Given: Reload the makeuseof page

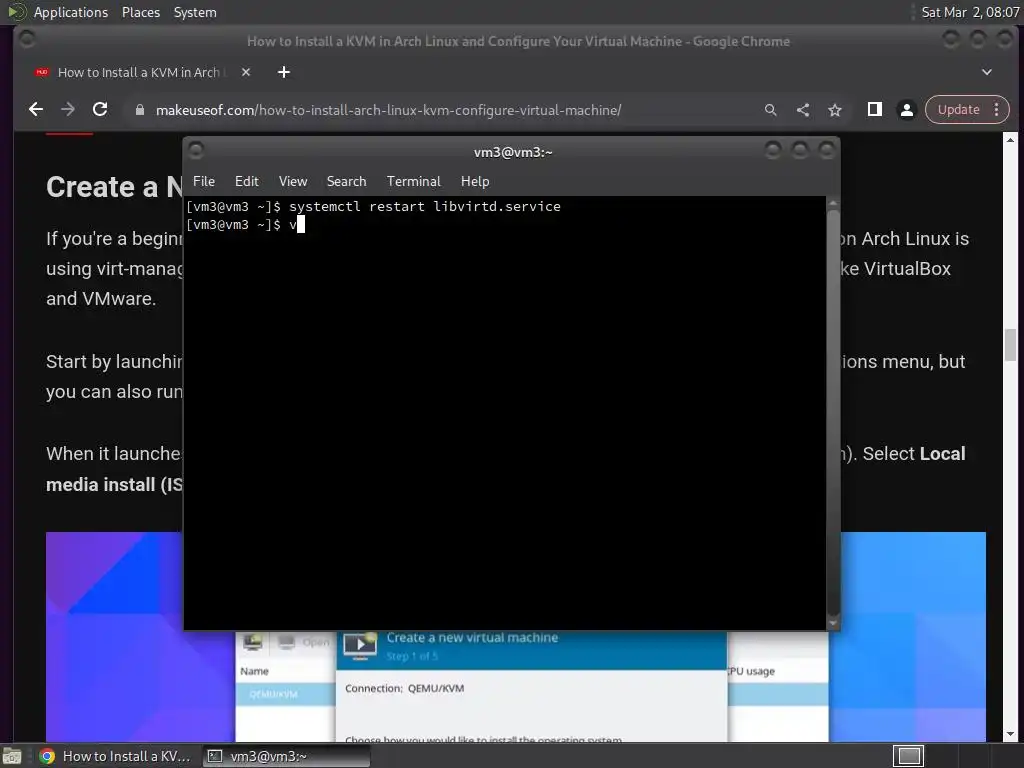Looking at the screenshot, I should coord(100,110).
